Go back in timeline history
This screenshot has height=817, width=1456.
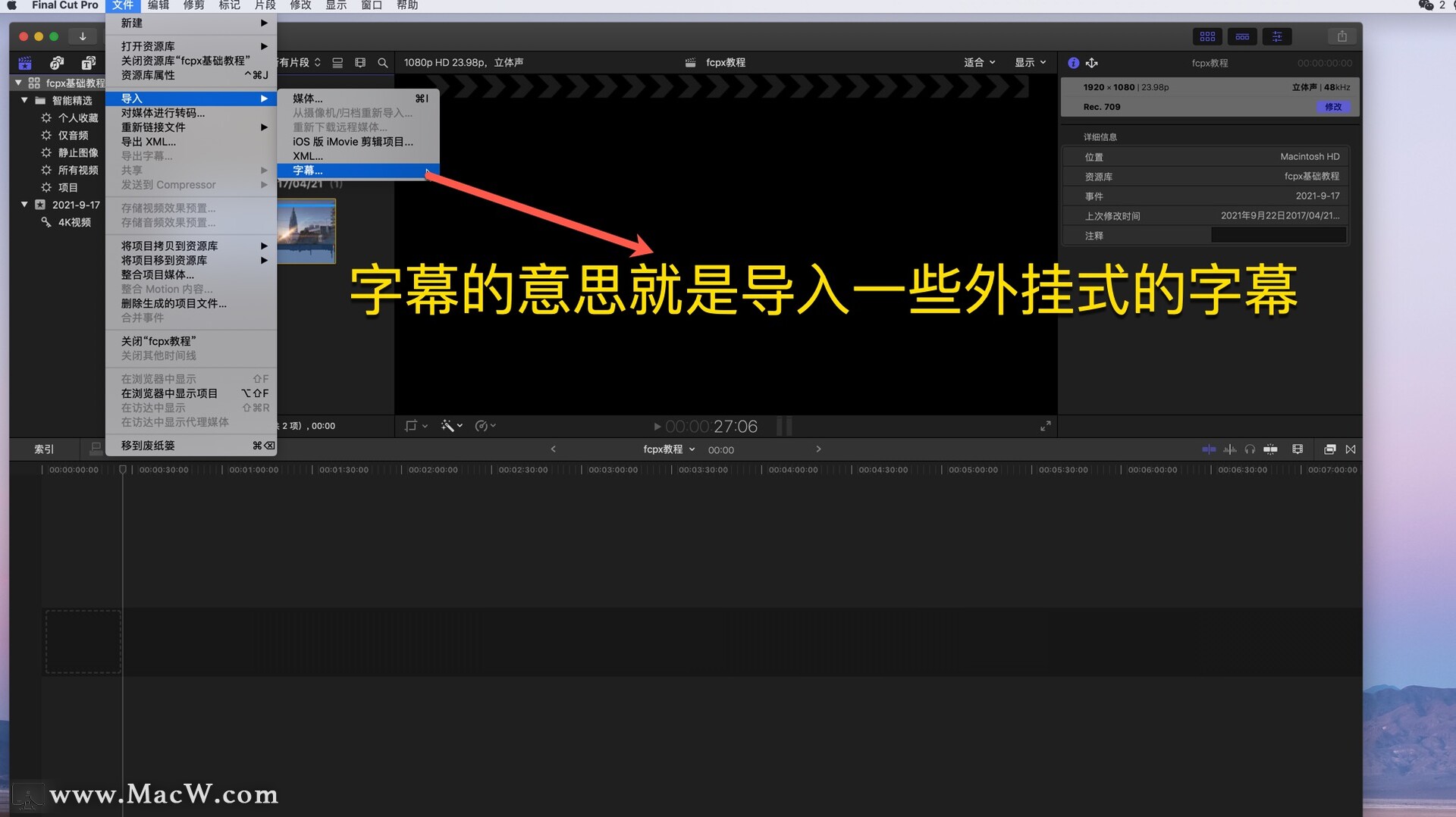[x=553, y=449]
